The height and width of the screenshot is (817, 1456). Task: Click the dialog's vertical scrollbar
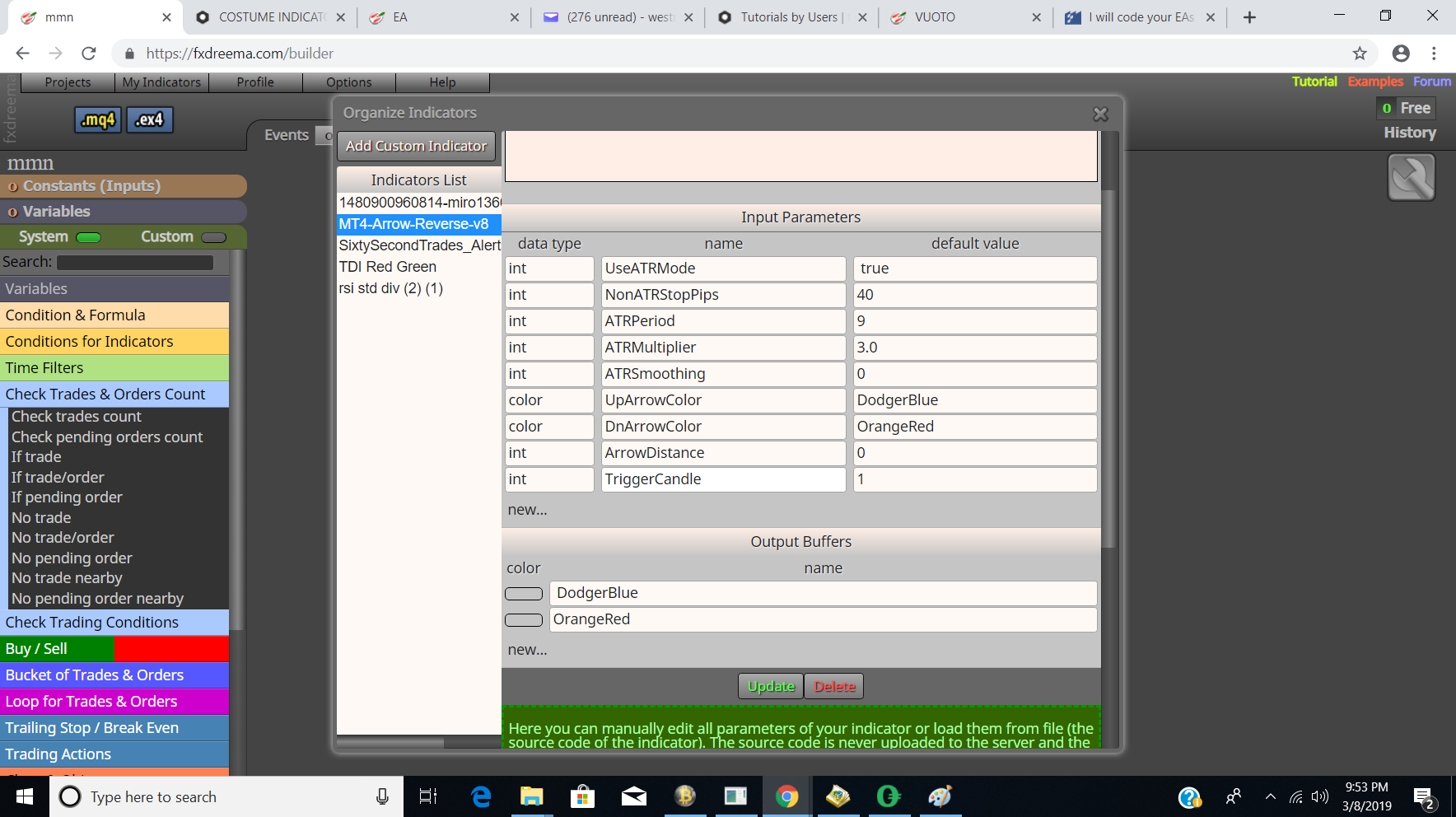1109,367
